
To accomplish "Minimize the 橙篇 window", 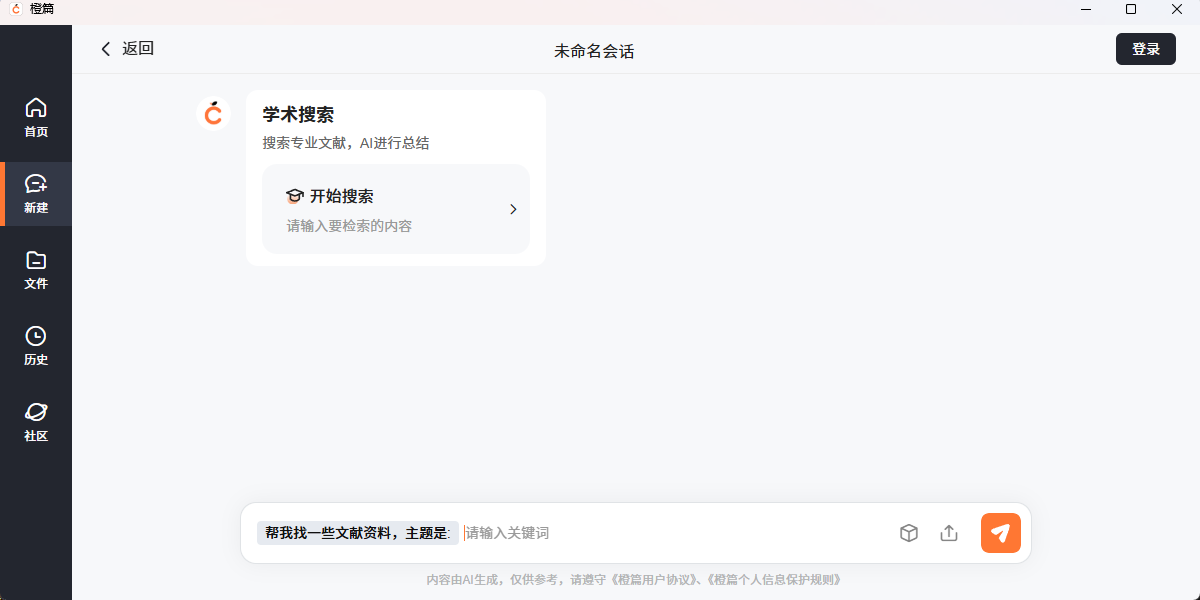I will (x=1086, y=9).
